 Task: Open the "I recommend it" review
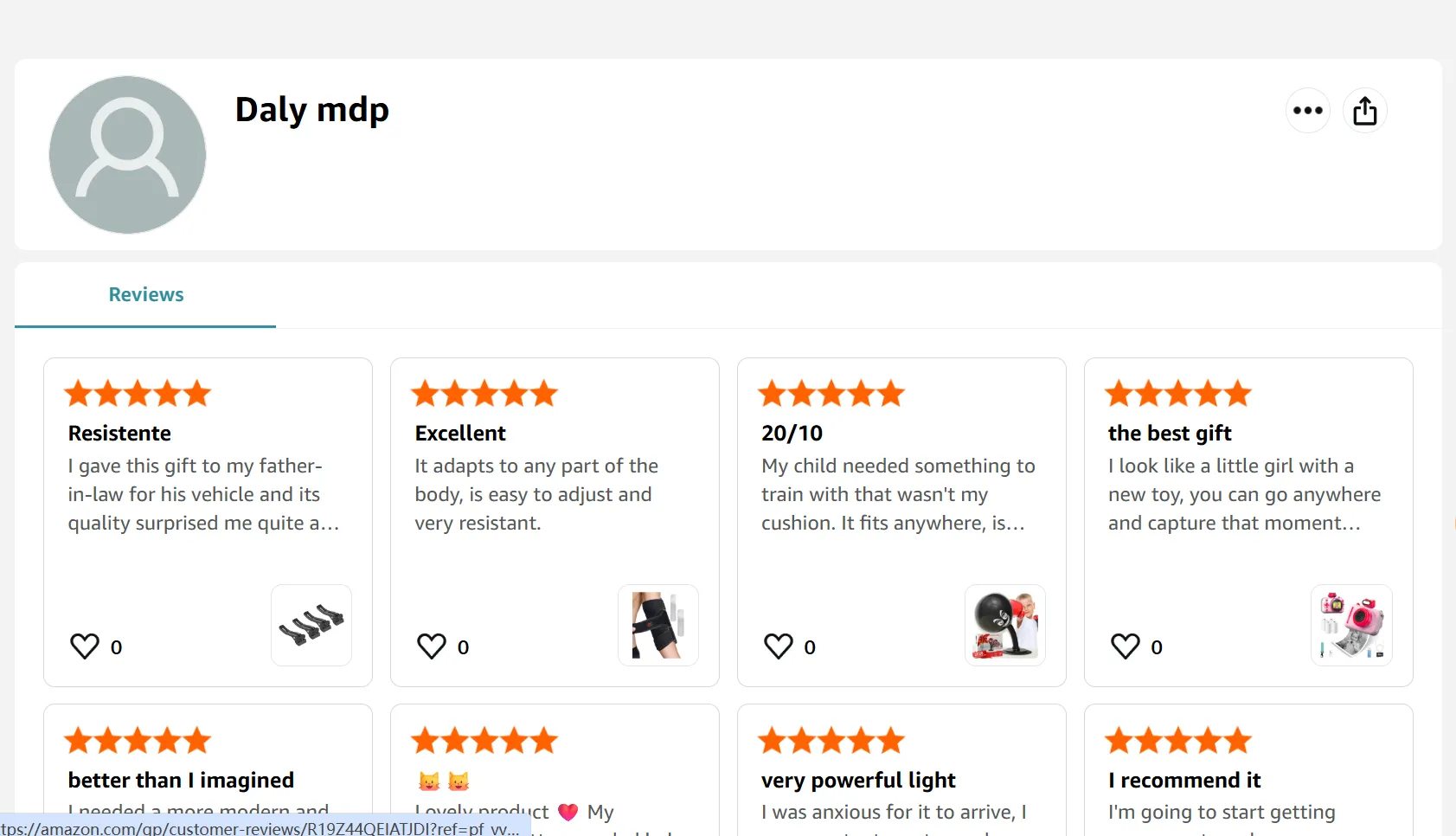1184,781
